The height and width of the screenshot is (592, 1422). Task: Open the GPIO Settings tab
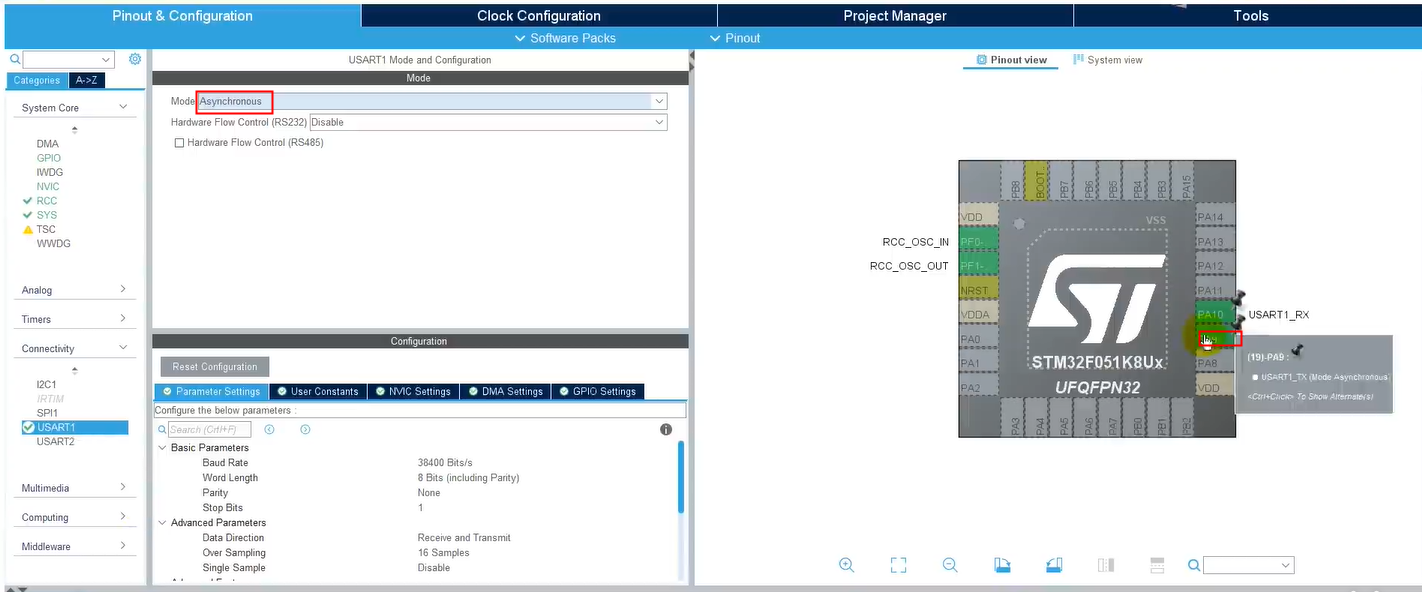tap(597, 391)
